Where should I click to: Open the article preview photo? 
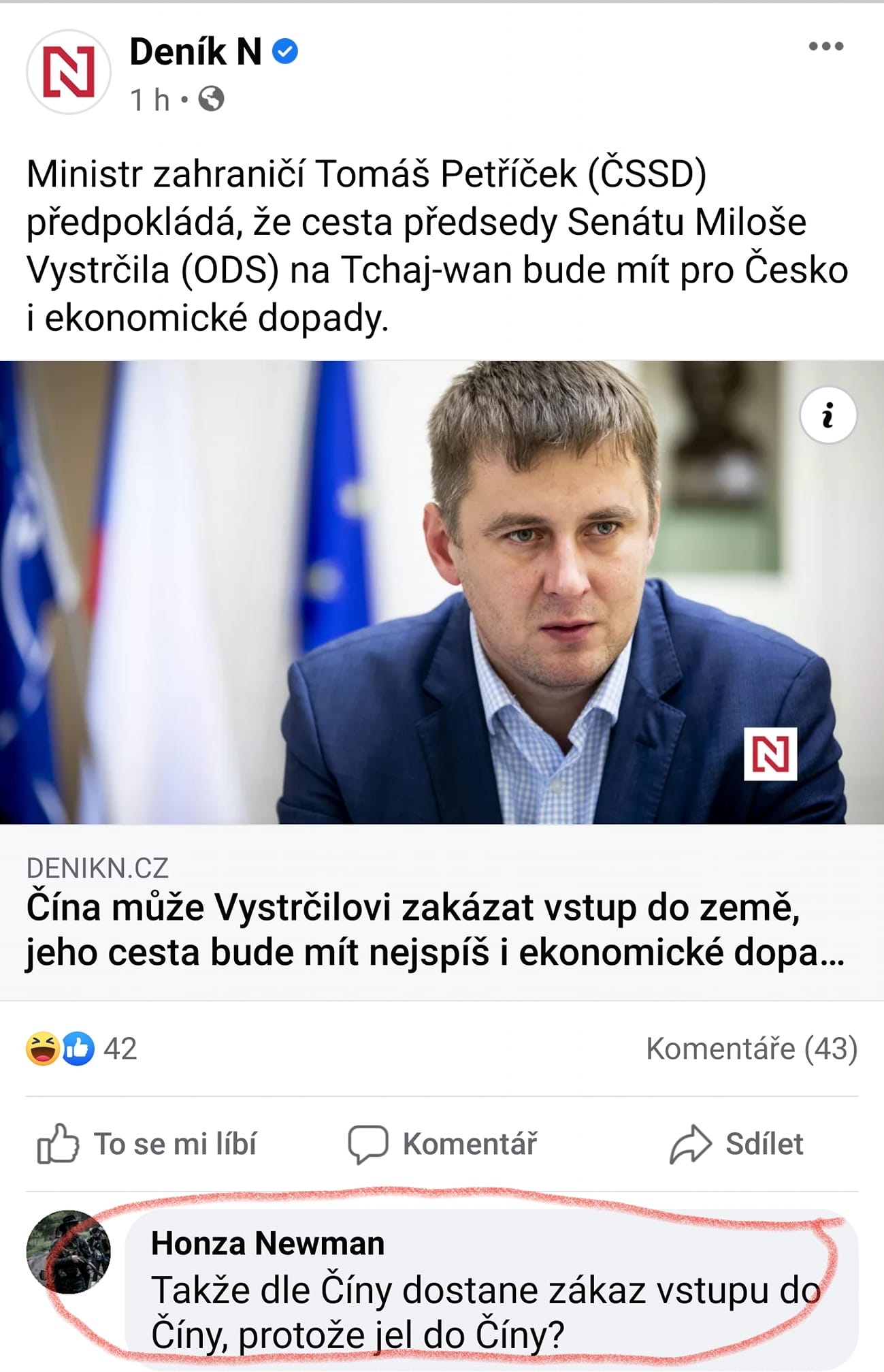(442, 592)
